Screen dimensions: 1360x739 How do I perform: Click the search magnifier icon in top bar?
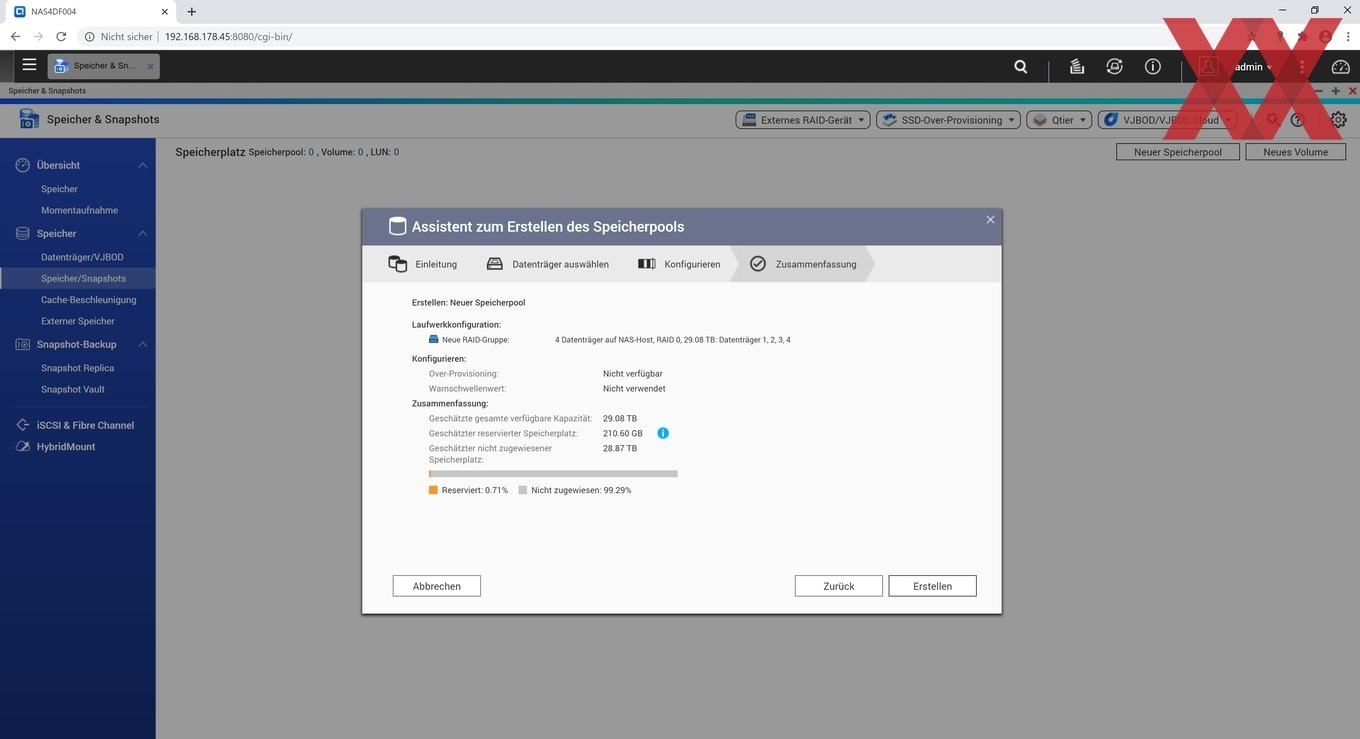pos(1020,66)
